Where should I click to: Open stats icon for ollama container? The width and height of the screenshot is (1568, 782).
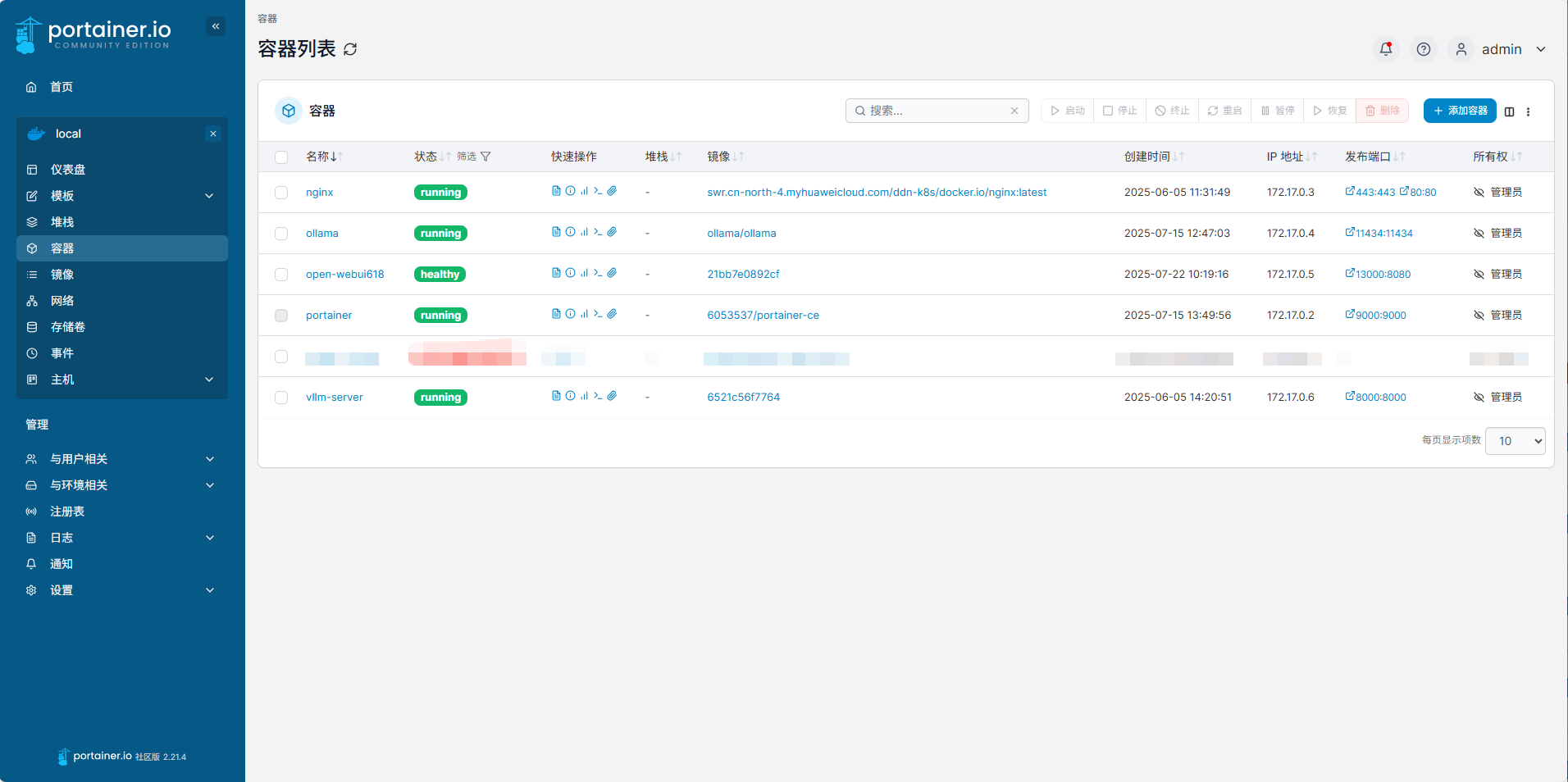[584, 232]
